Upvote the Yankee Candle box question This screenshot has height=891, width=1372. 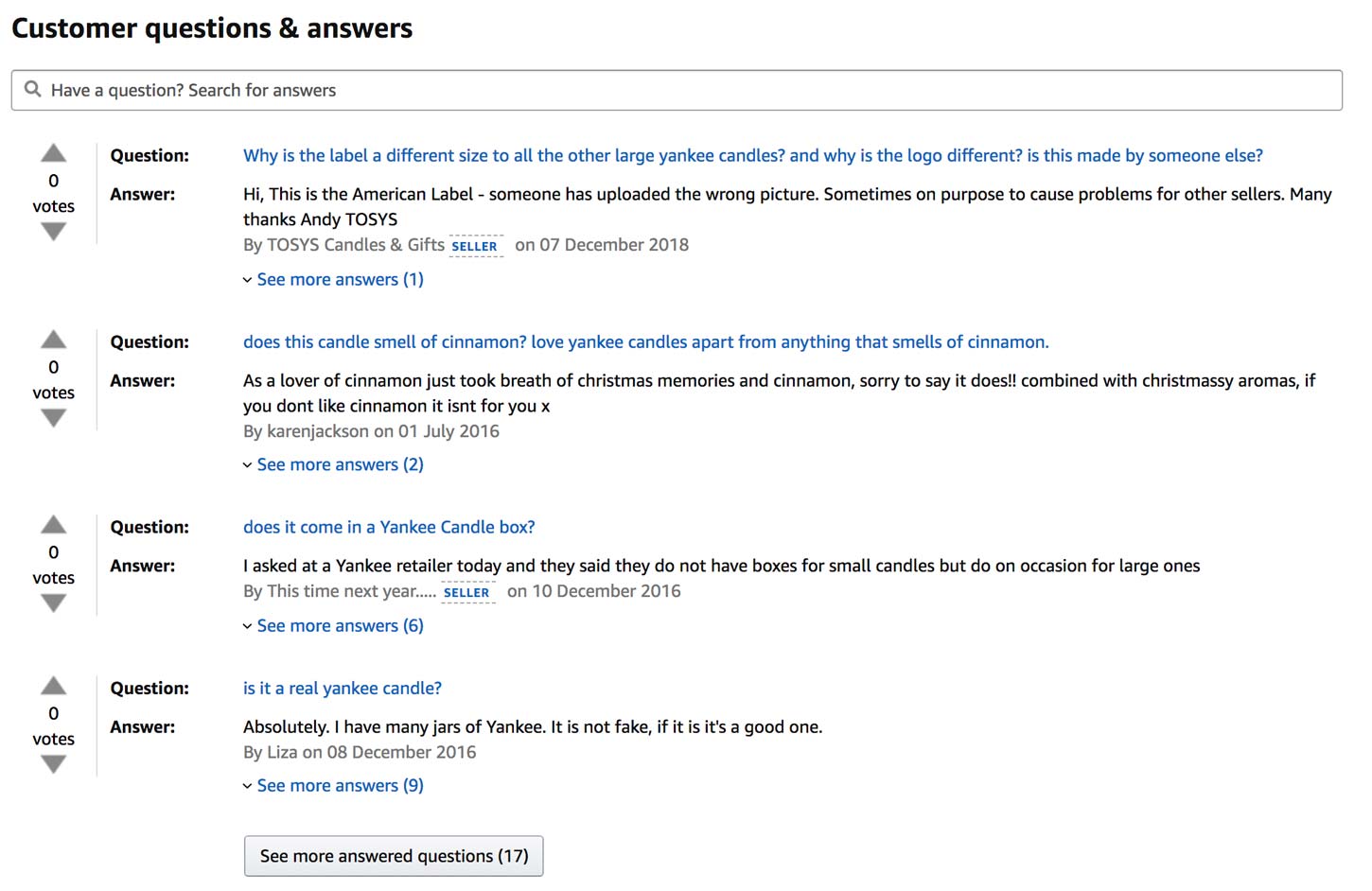(x=53, y=524)
